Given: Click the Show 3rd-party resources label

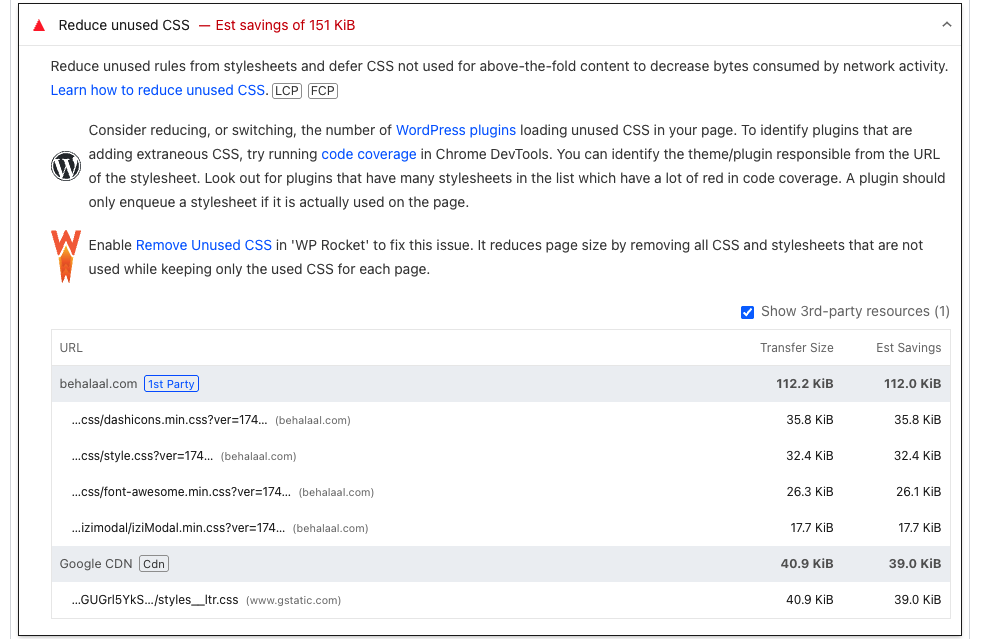Looking at the screenshot, I should pos(855,312).
